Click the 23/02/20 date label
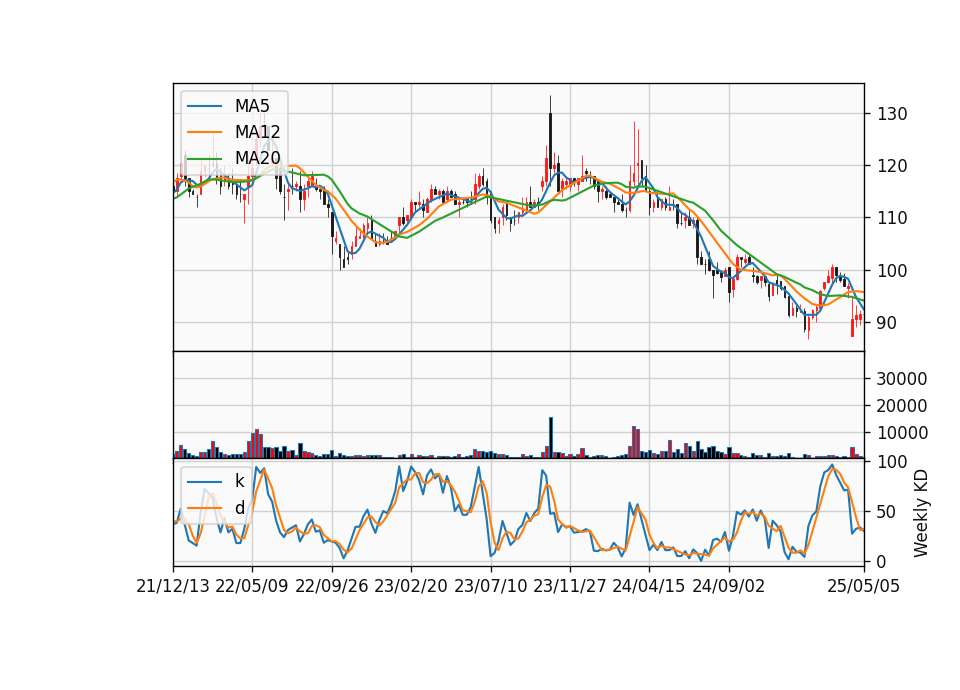This screenshot has width=960, height=690. (411, 587)
